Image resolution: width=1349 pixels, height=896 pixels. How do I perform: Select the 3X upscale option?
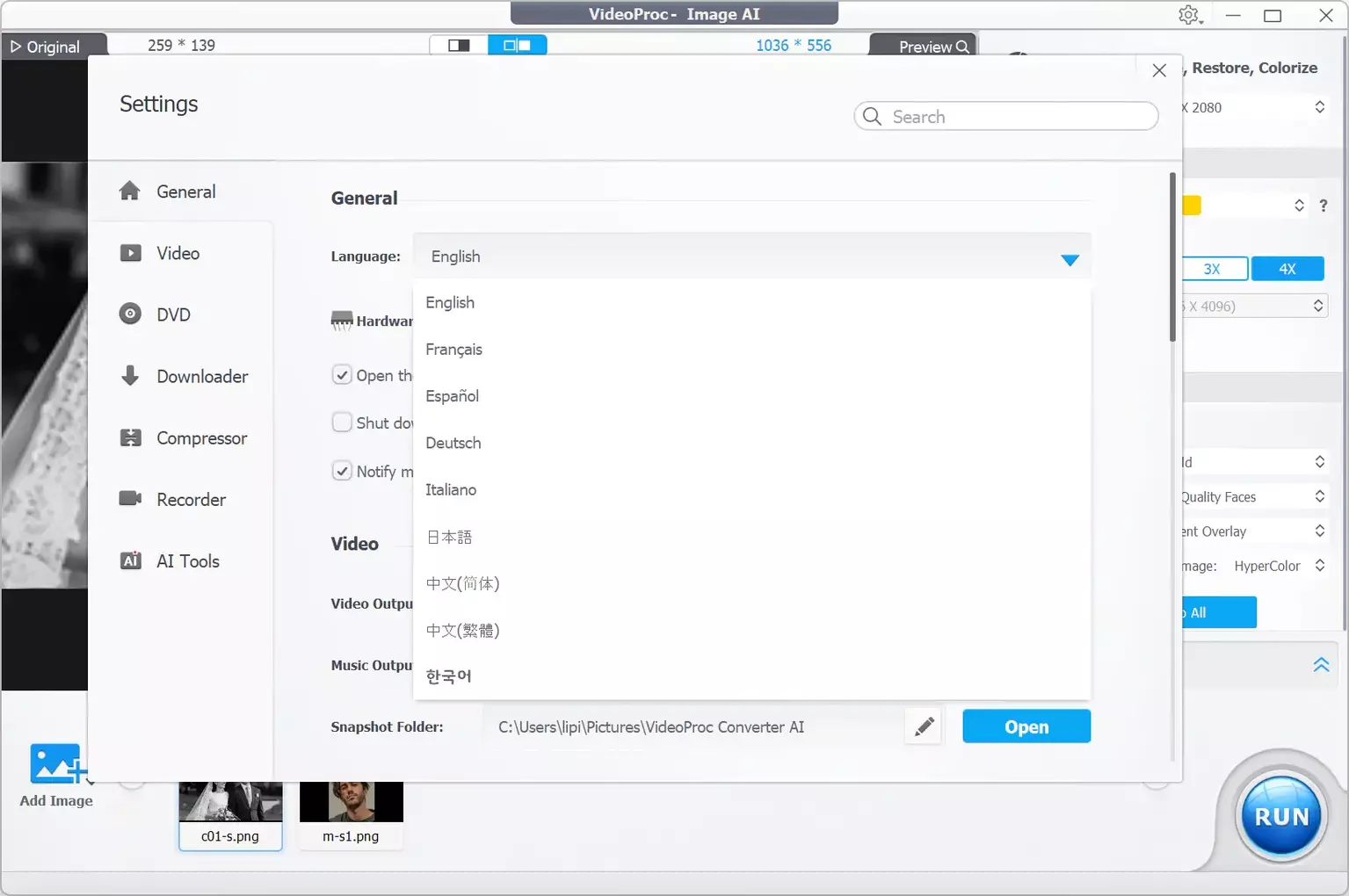(1212, 269)
